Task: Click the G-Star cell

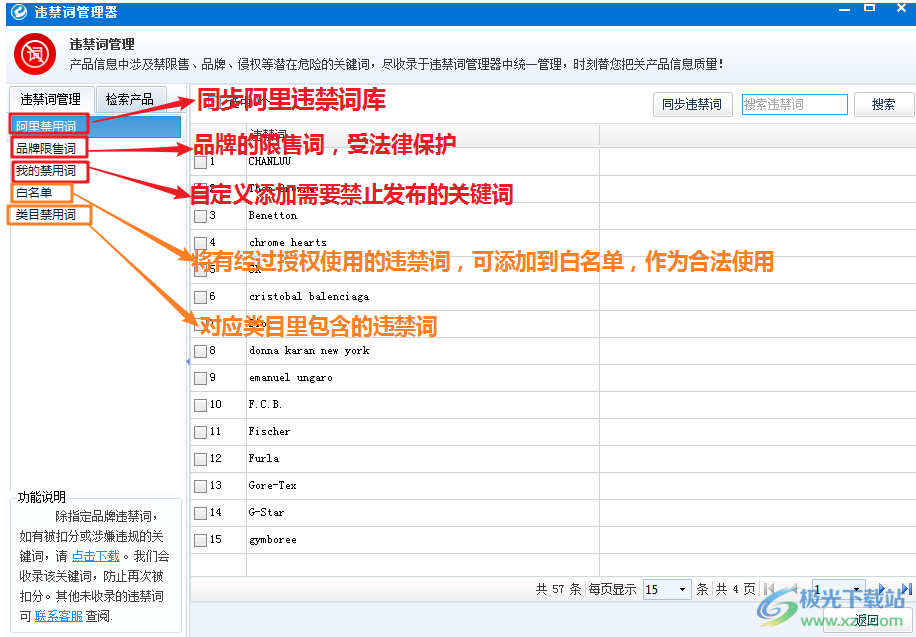Action: pos(423,513)
